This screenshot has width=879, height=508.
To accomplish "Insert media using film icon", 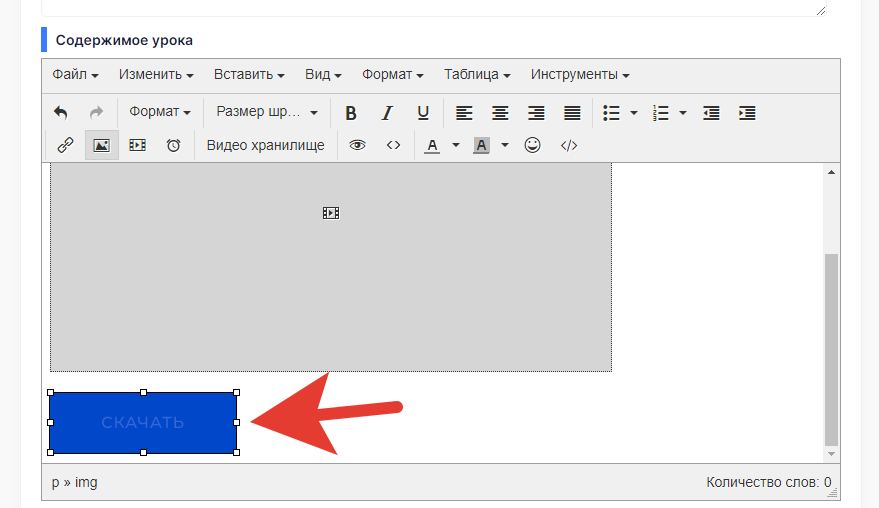I will tap(137, 145).
